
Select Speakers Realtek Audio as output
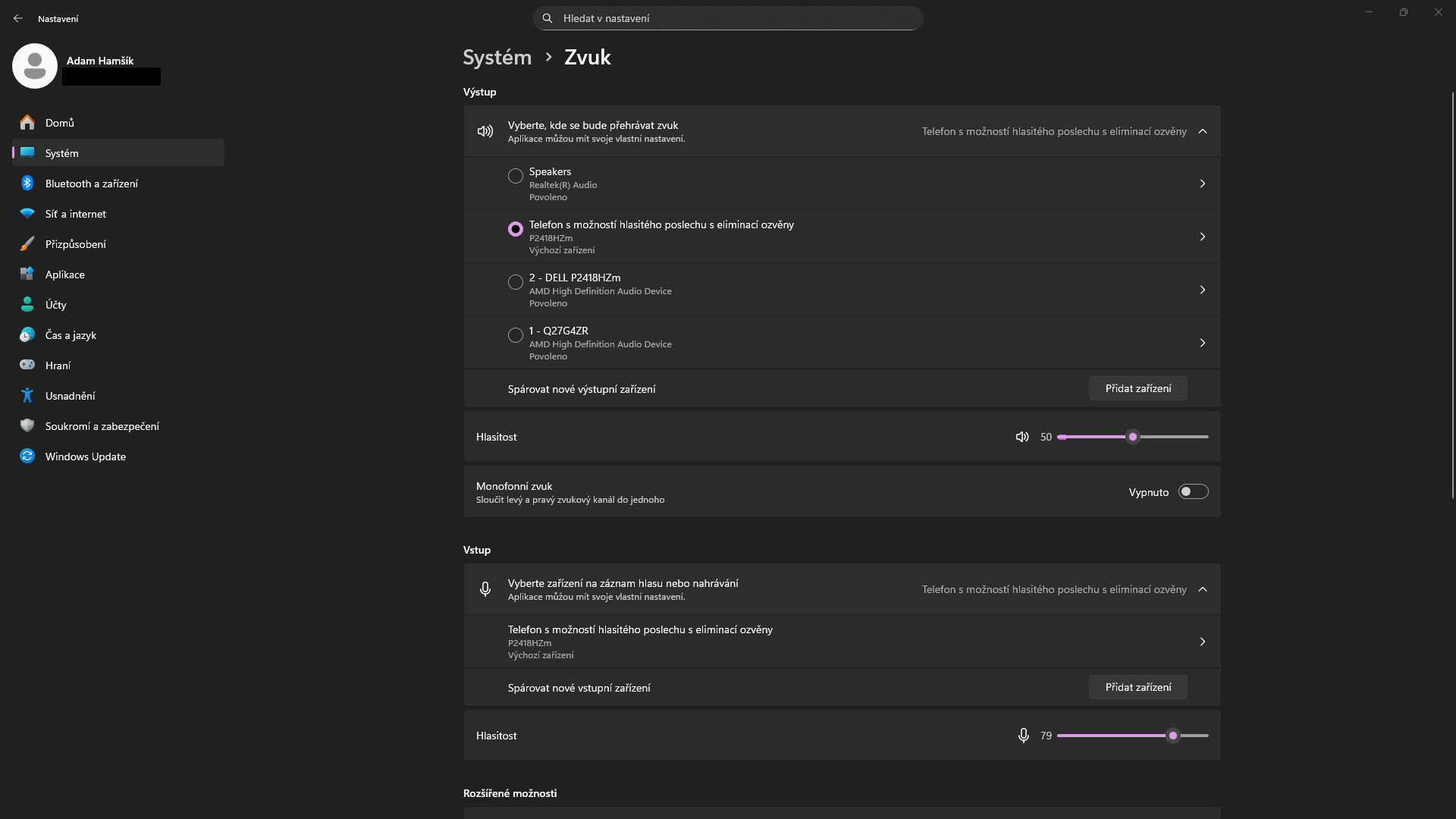pyautogui.click(x=516, y=176)
